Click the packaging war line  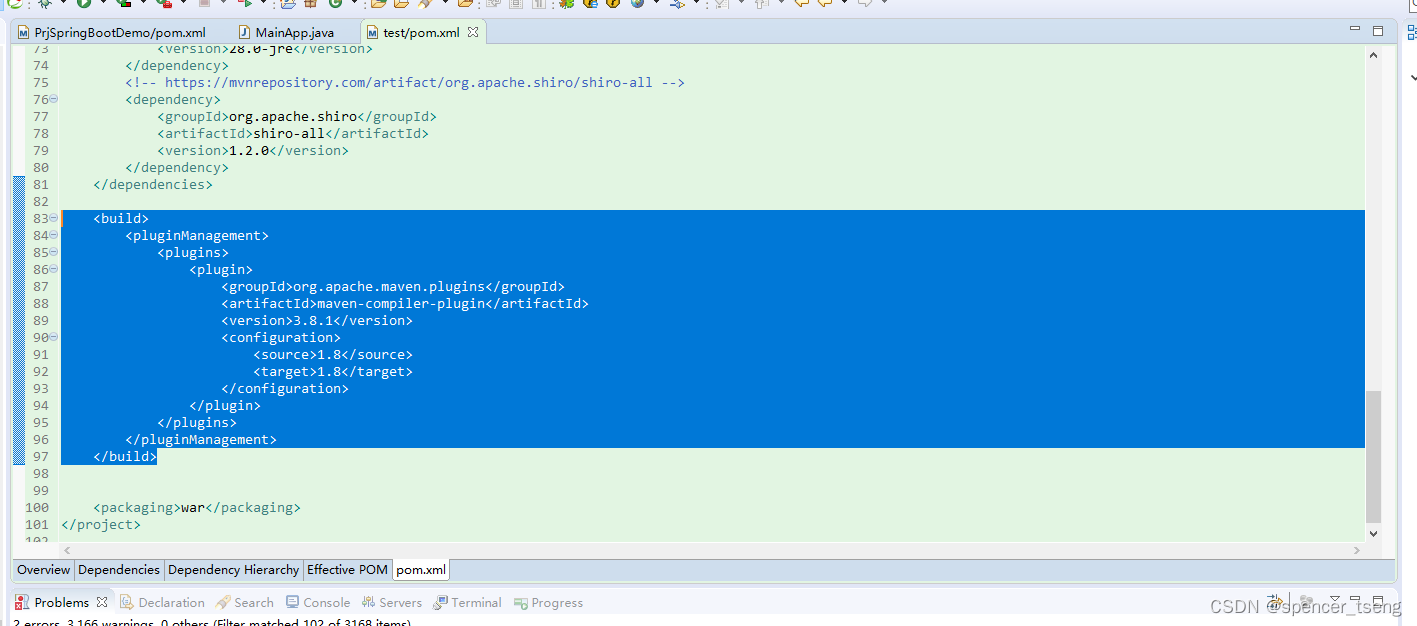197,507
